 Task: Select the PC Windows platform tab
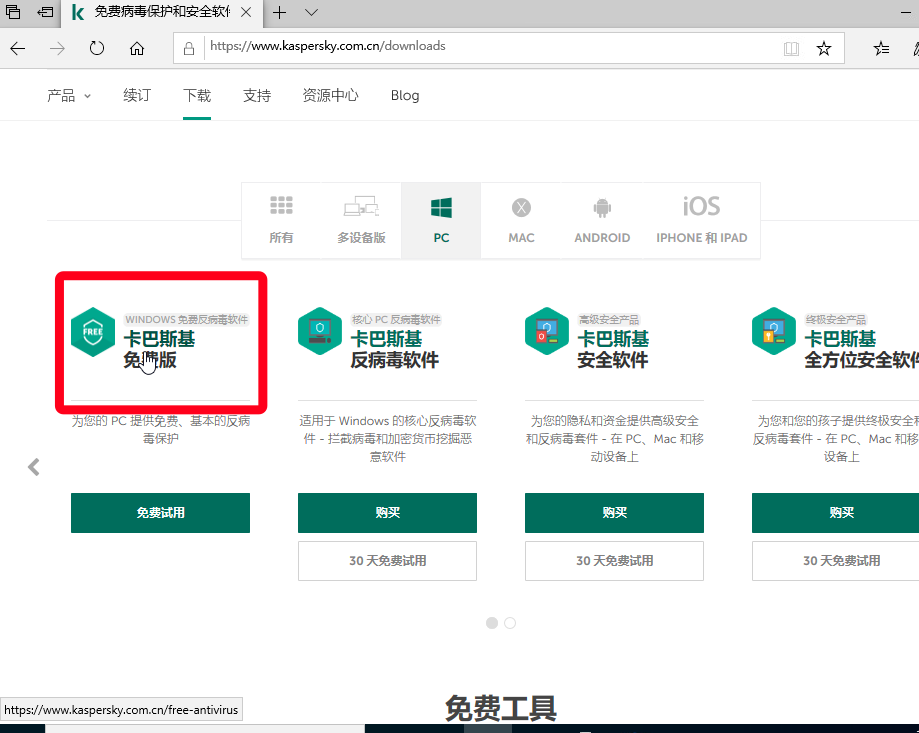(x=441, y=220)
